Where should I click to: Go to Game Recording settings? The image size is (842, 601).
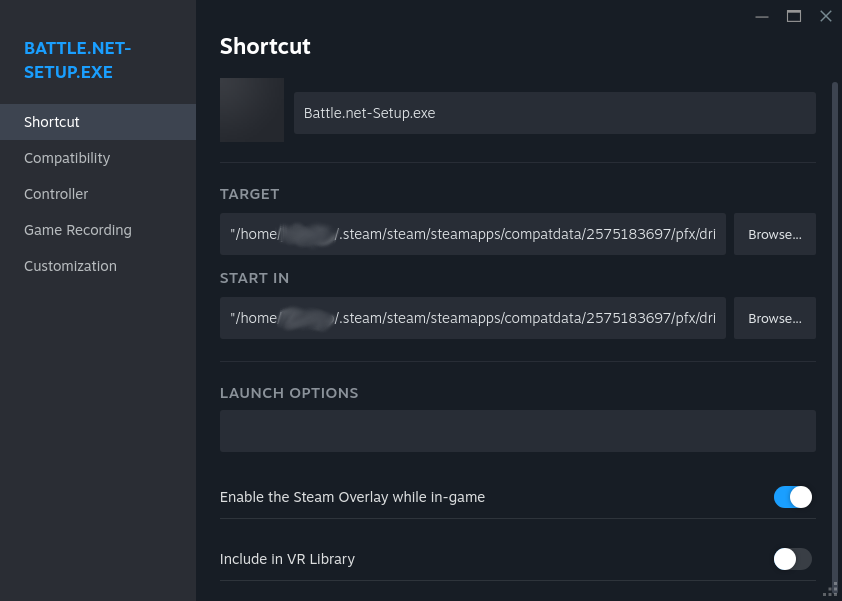point(78,230)
